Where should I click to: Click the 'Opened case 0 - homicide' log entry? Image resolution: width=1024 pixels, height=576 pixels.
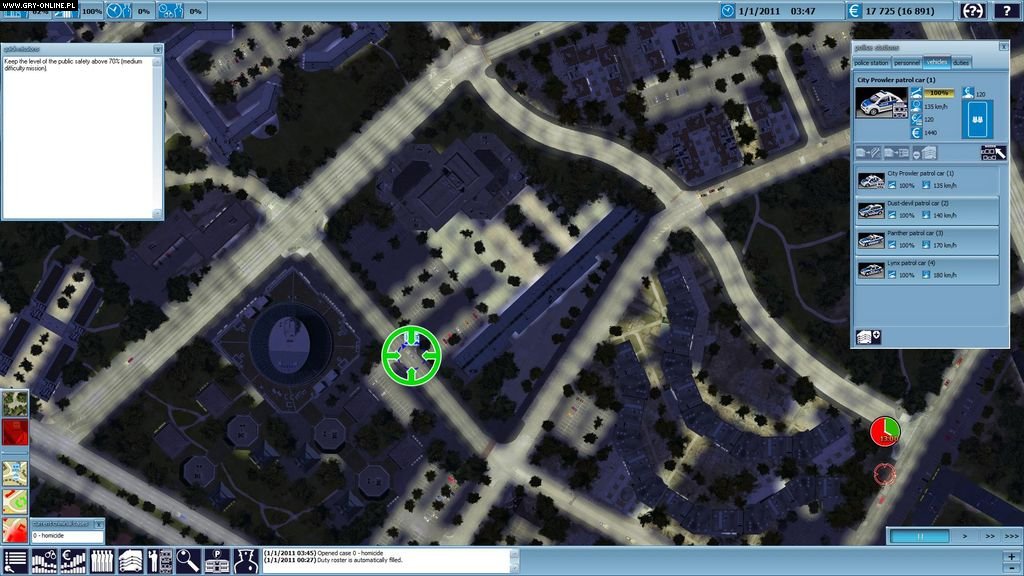pos(324,553)
